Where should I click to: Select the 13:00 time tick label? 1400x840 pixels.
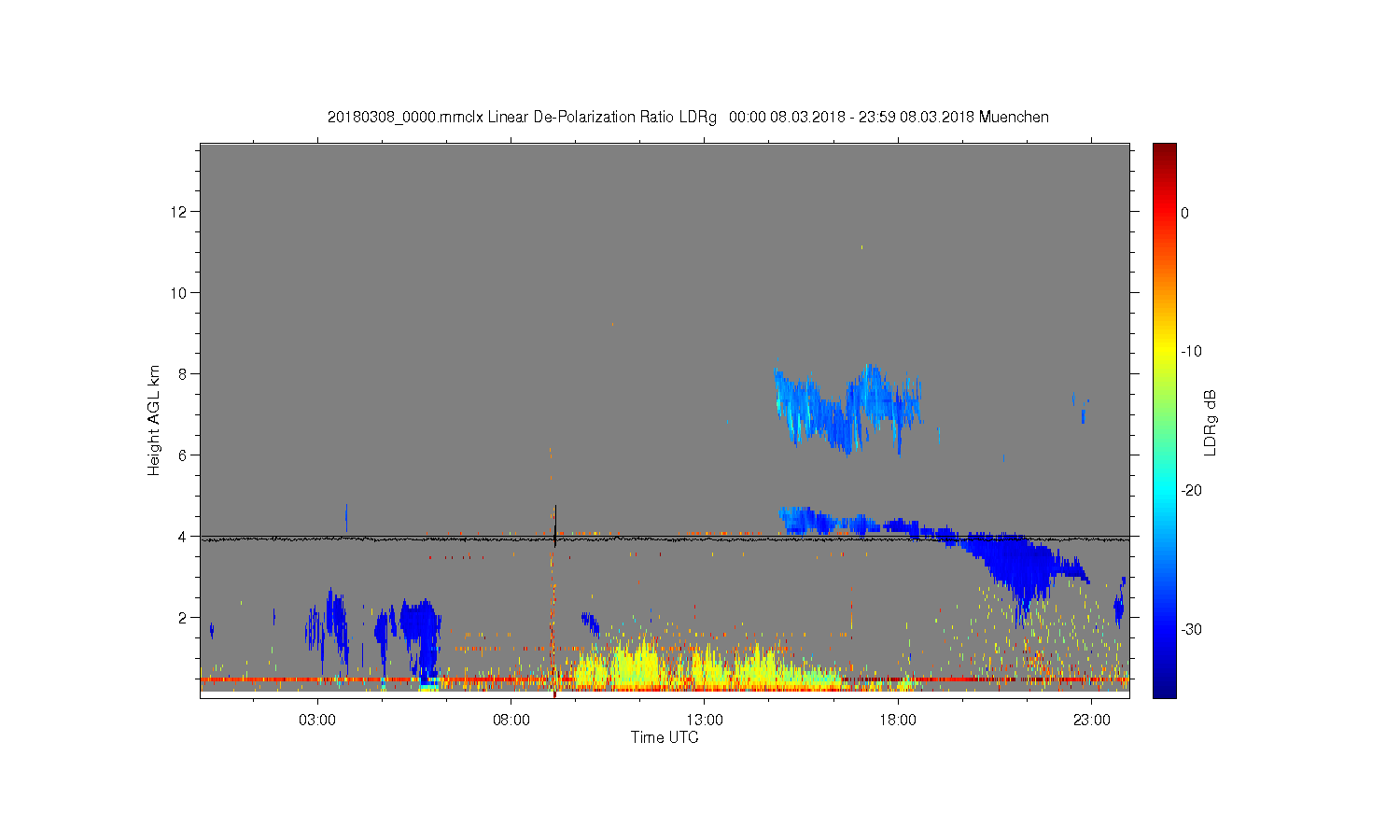coord(705,721)
